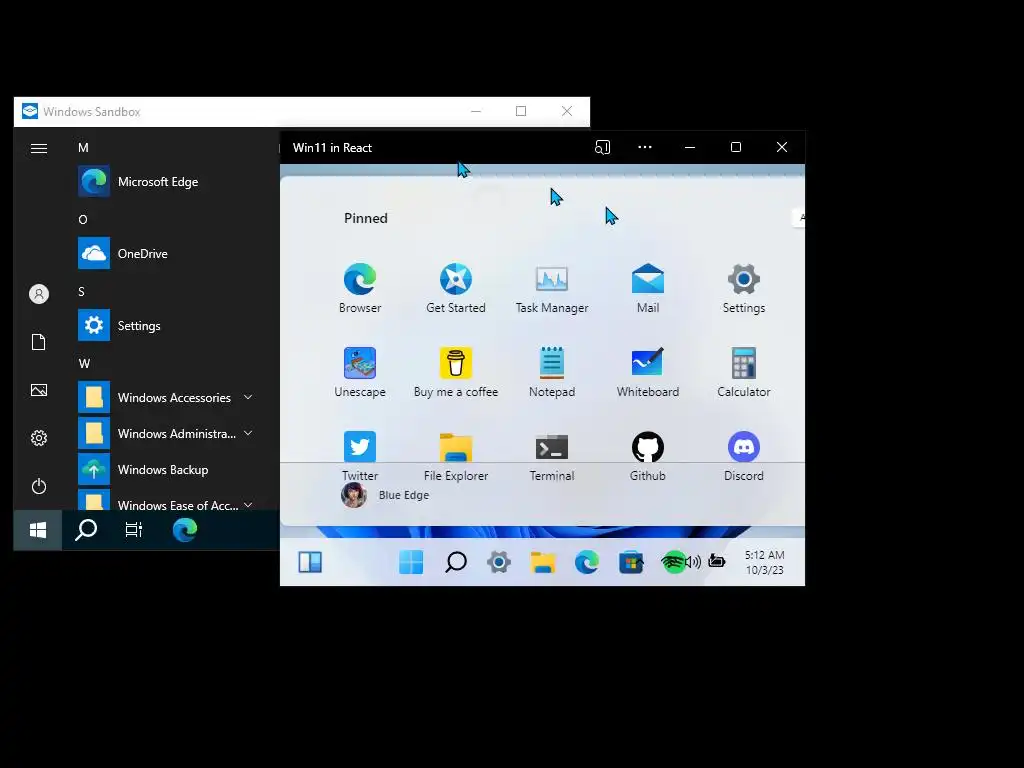This screenshot has width=1024, height=768.
Task: Select letter O header in Sandbox app list
Action: coord(83,220)
